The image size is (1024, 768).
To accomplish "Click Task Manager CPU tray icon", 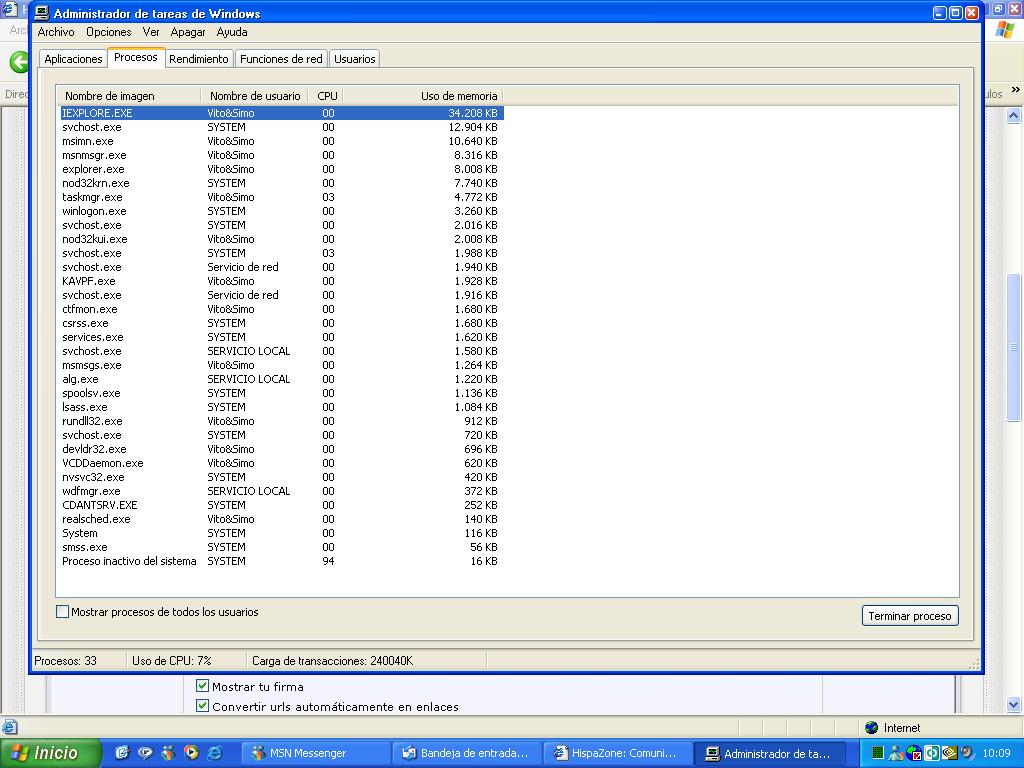I will pyautogui.click(x=878, y=753).
